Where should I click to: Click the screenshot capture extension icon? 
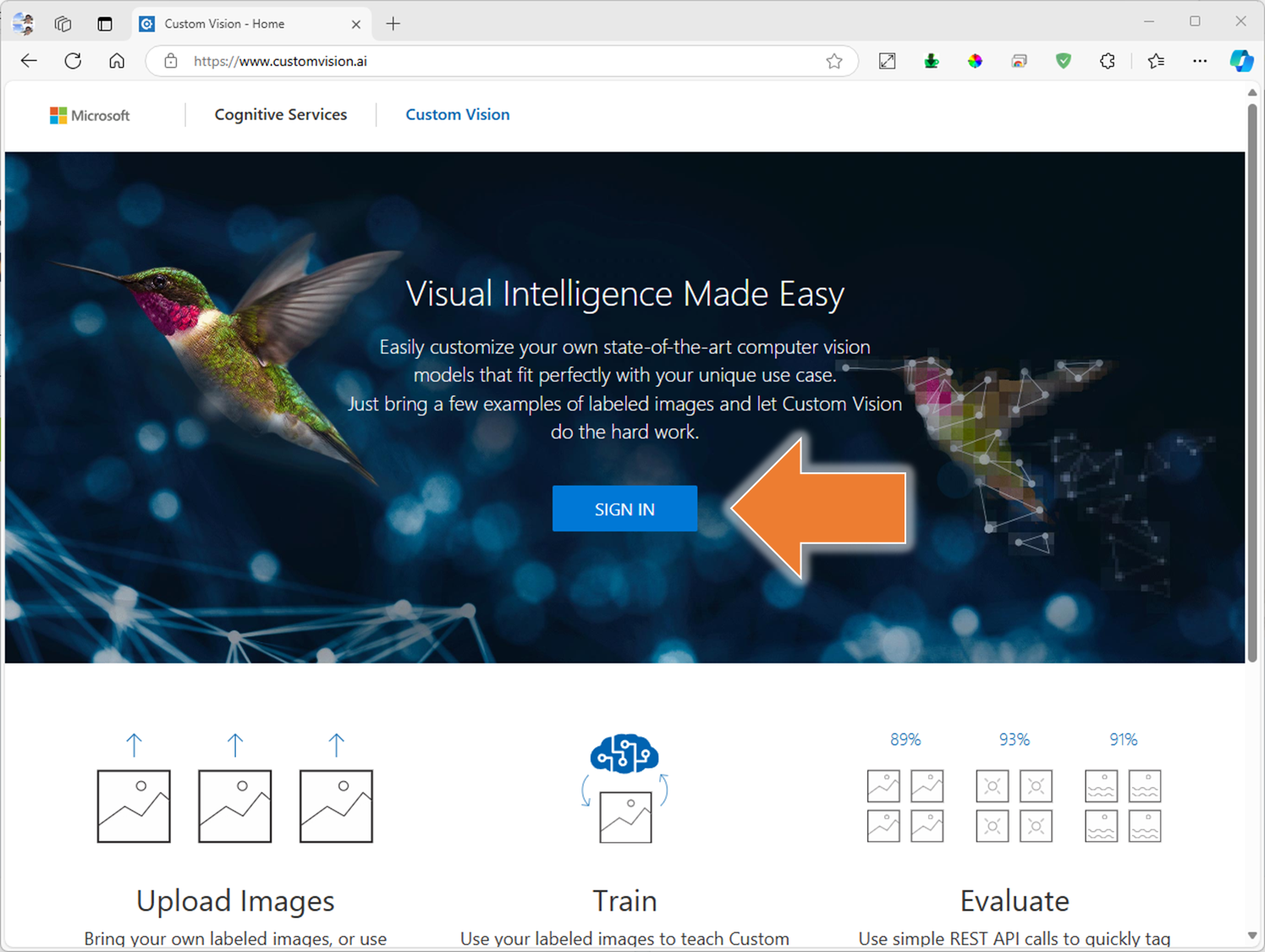point(1020,61)
